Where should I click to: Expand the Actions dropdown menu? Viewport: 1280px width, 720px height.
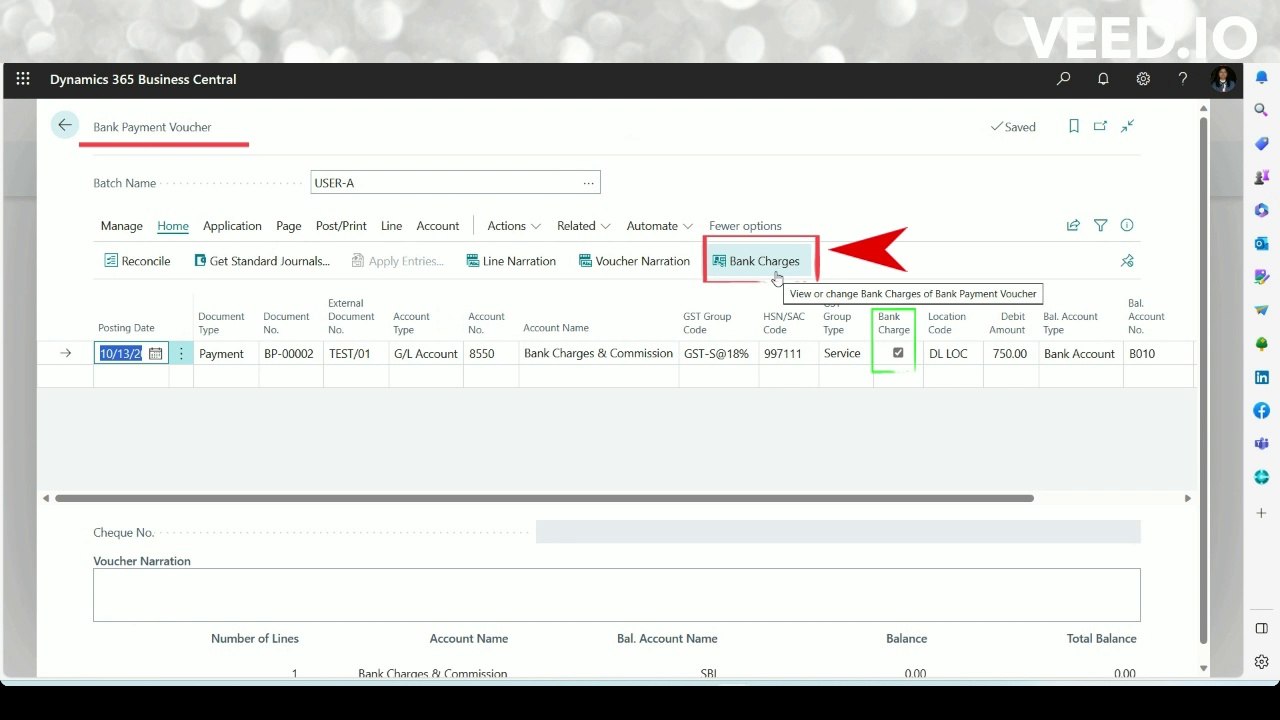point(514,226)
